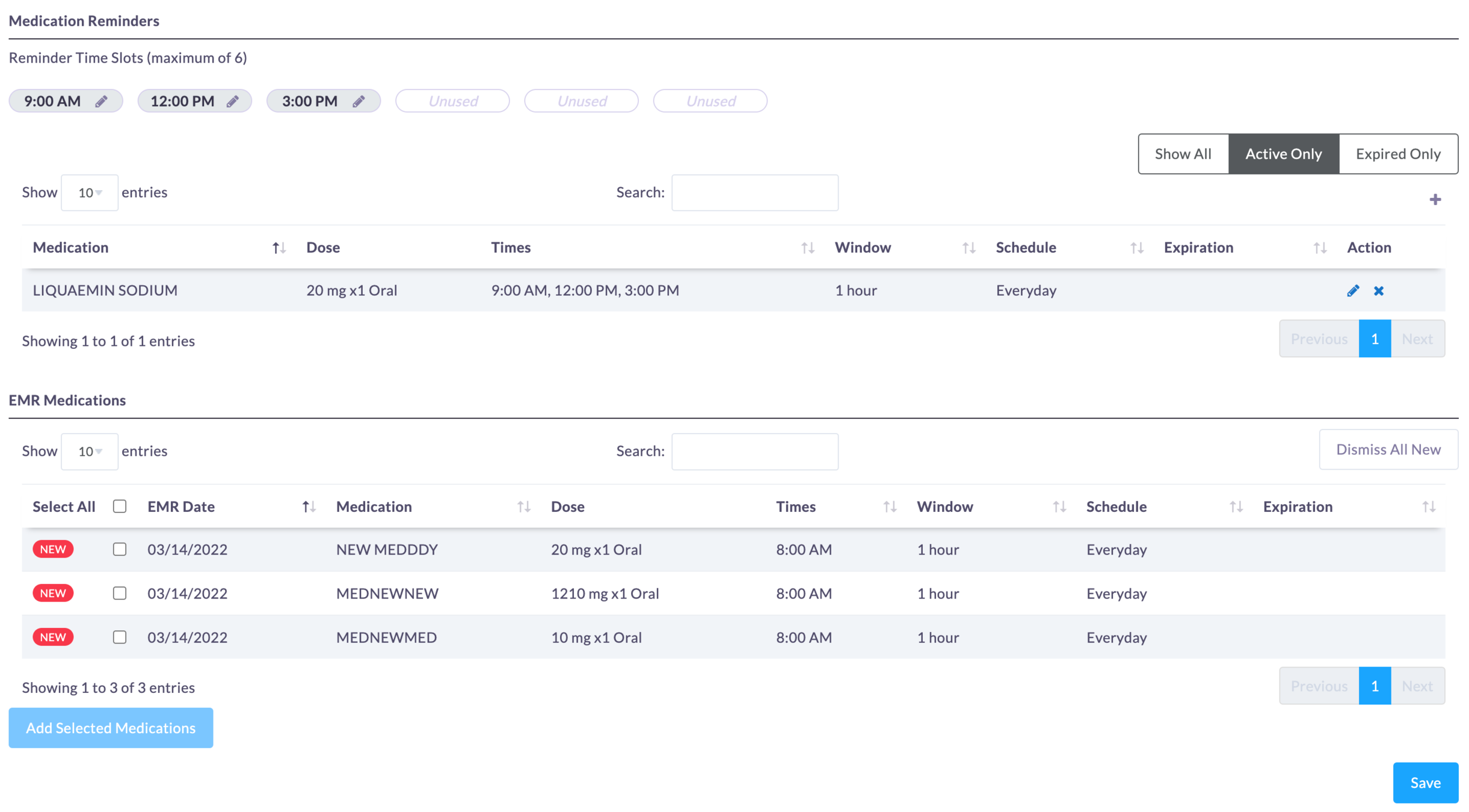Open the EMR Medications entries dropdown

coord(90,451)
